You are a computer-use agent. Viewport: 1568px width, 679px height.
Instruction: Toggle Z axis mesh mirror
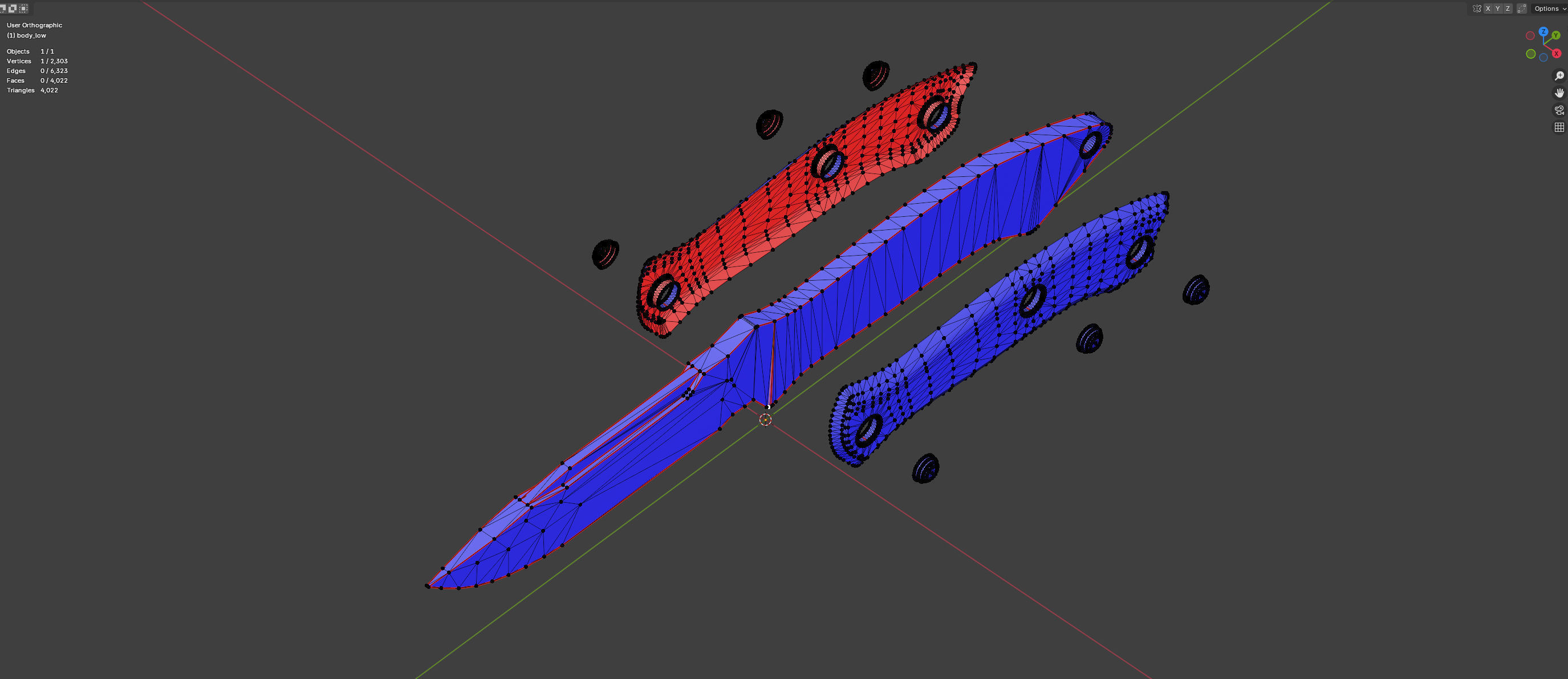[x=1508, y=9]
